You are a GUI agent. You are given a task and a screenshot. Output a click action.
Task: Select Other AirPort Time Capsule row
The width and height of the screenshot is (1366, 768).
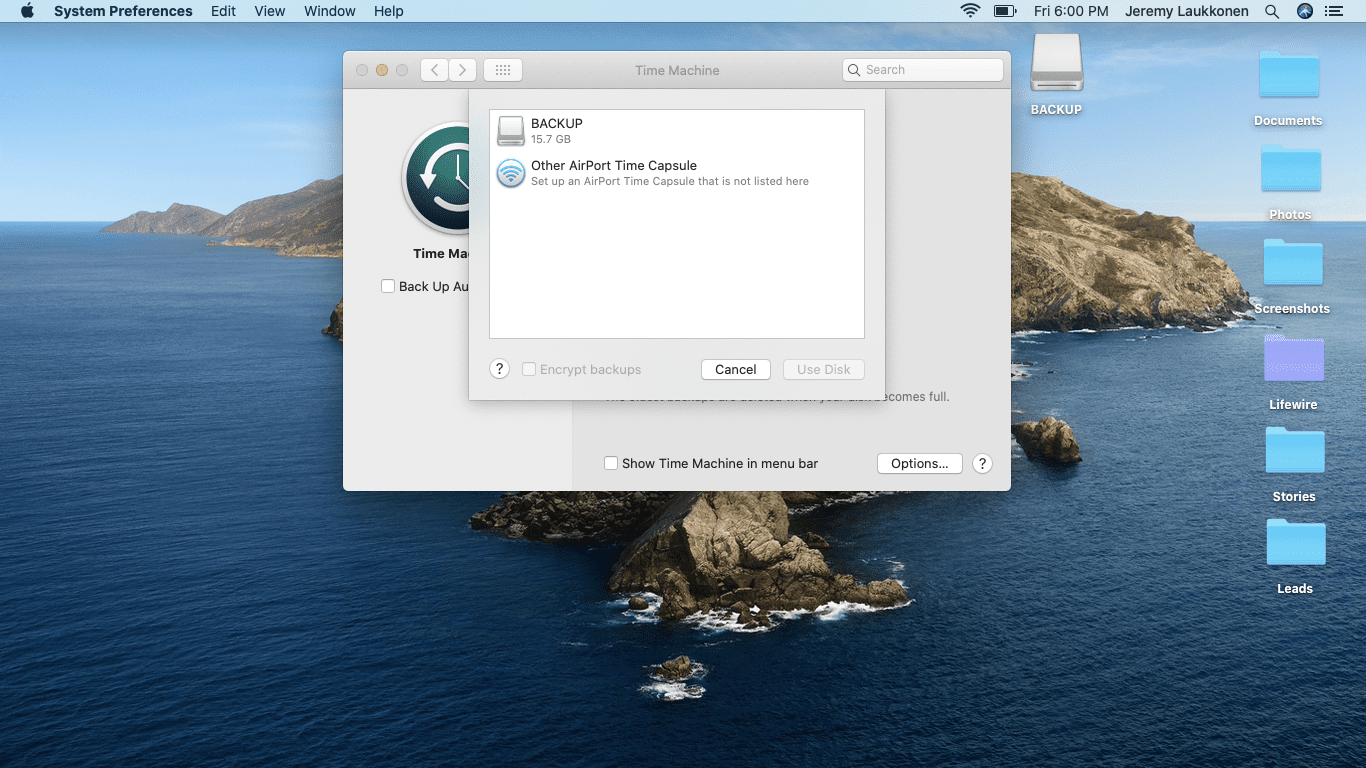coord(677,173)
